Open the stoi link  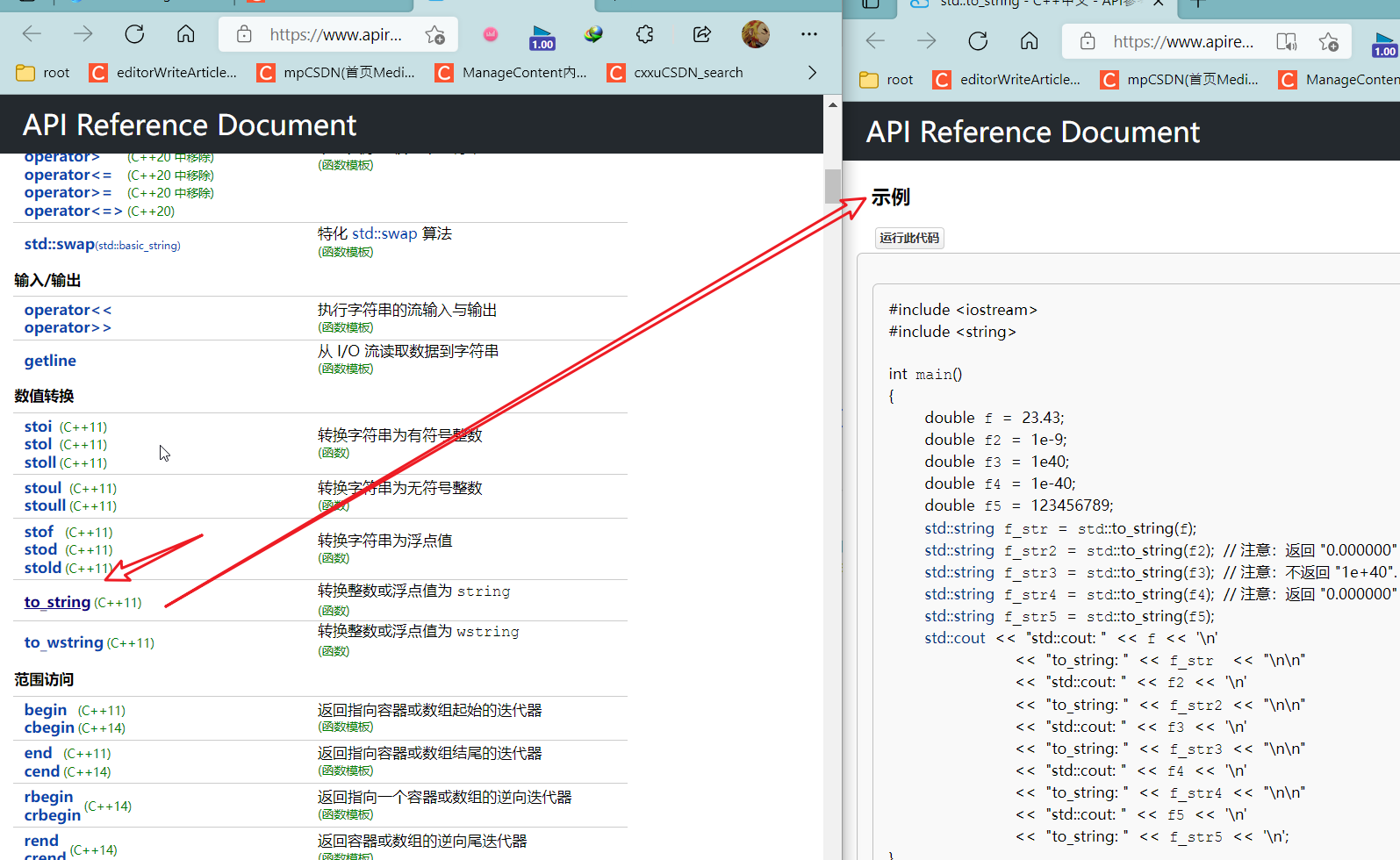38,426
